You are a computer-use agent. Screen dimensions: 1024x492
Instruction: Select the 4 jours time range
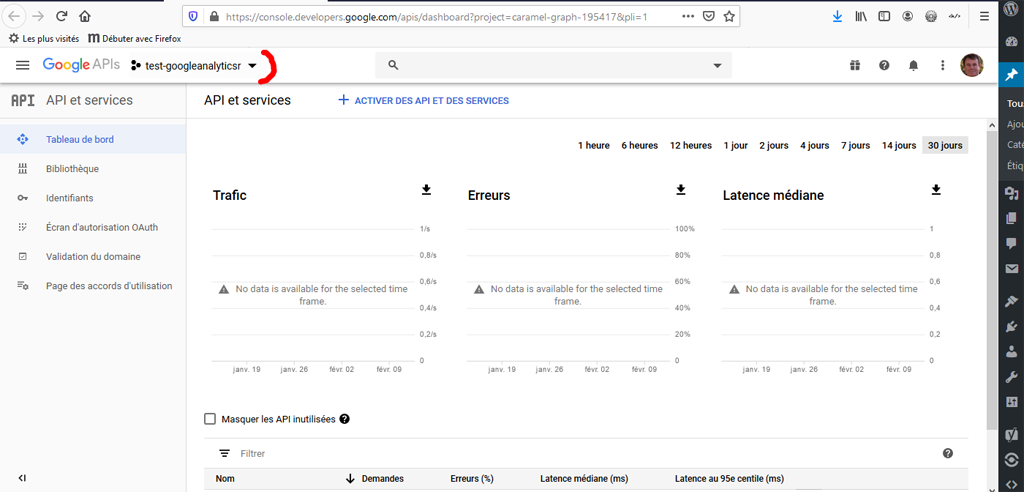point(814,146)
